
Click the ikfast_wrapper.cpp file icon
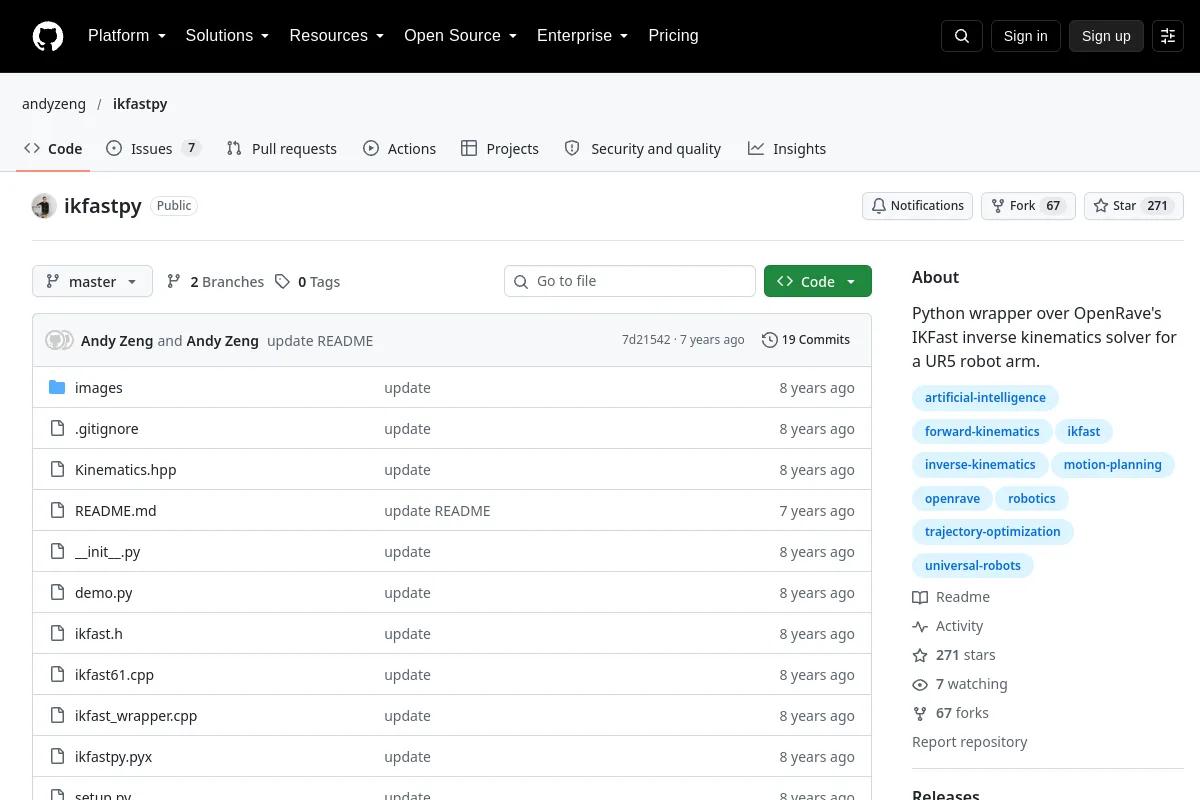point(57,716)
